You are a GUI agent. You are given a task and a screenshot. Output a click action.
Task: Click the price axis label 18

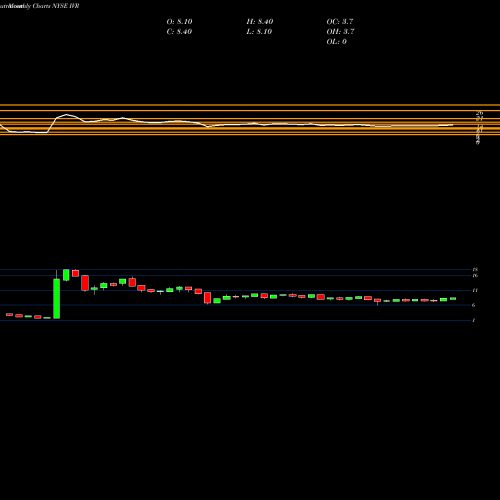click(475, 269)
